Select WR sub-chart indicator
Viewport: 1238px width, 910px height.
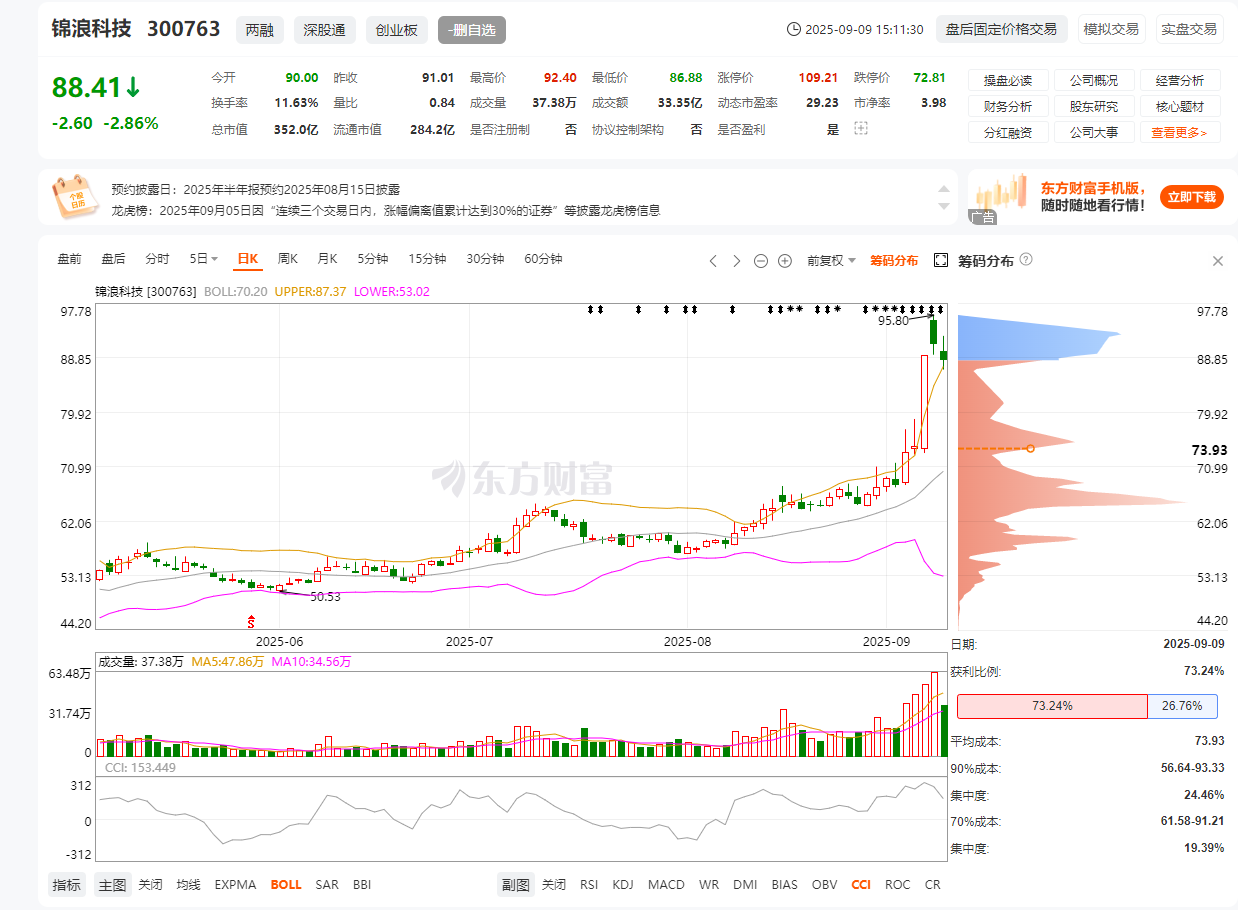709,885
